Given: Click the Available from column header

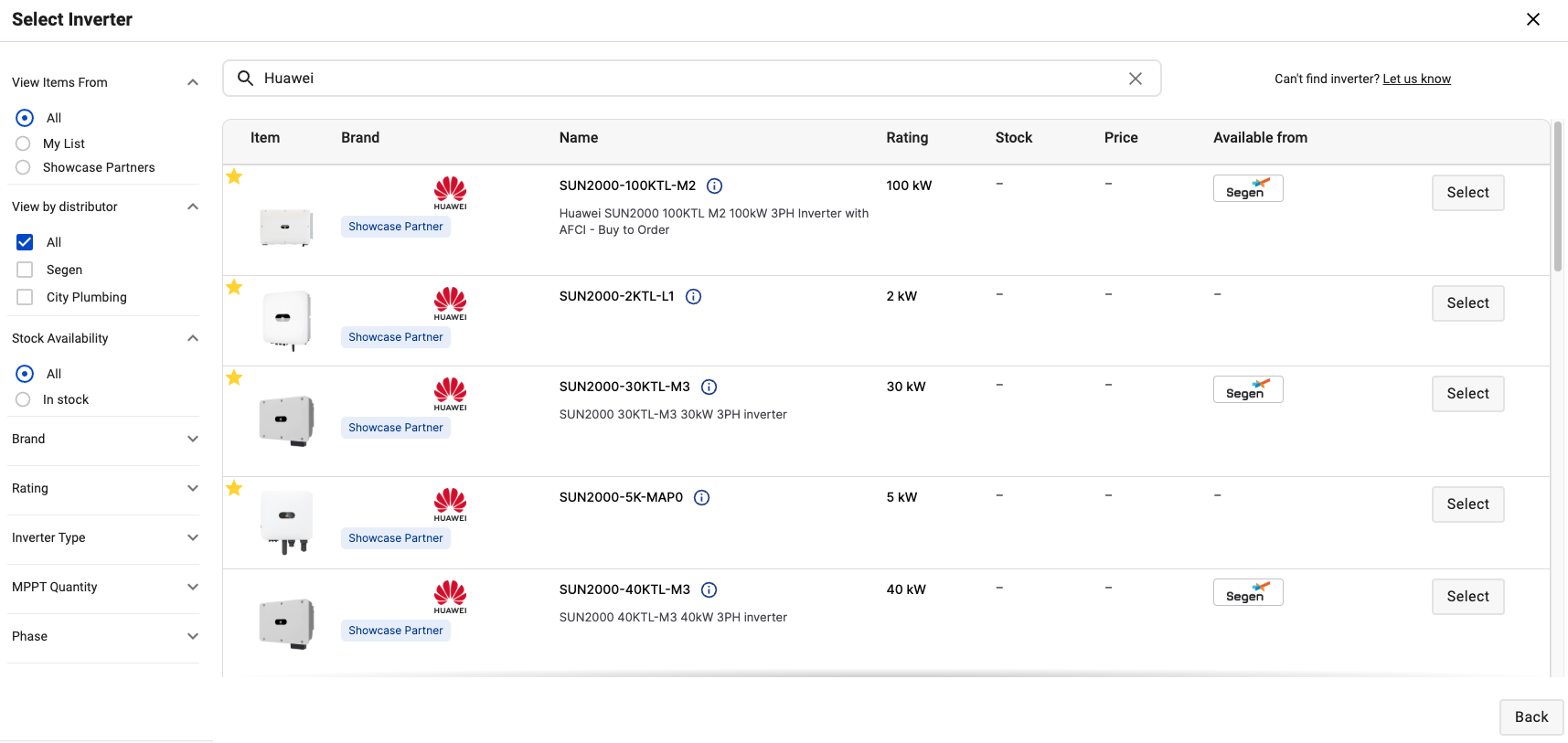Looking at the screenshot, I should coord(1260,138).
